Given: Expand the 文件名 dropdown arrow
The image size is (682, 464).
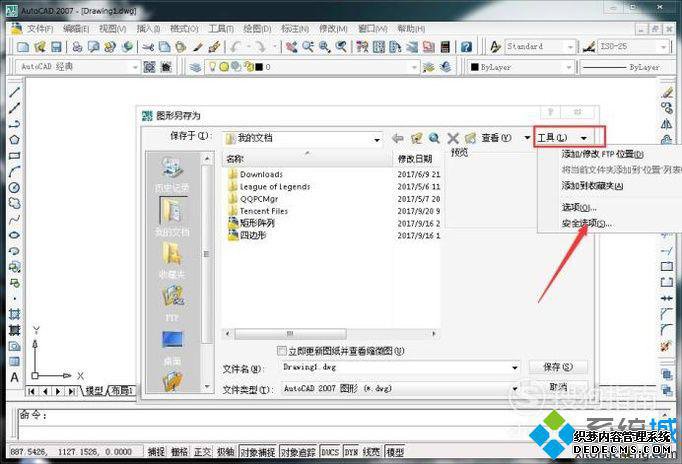Looking at the screenshot, I should coord(515,368).
